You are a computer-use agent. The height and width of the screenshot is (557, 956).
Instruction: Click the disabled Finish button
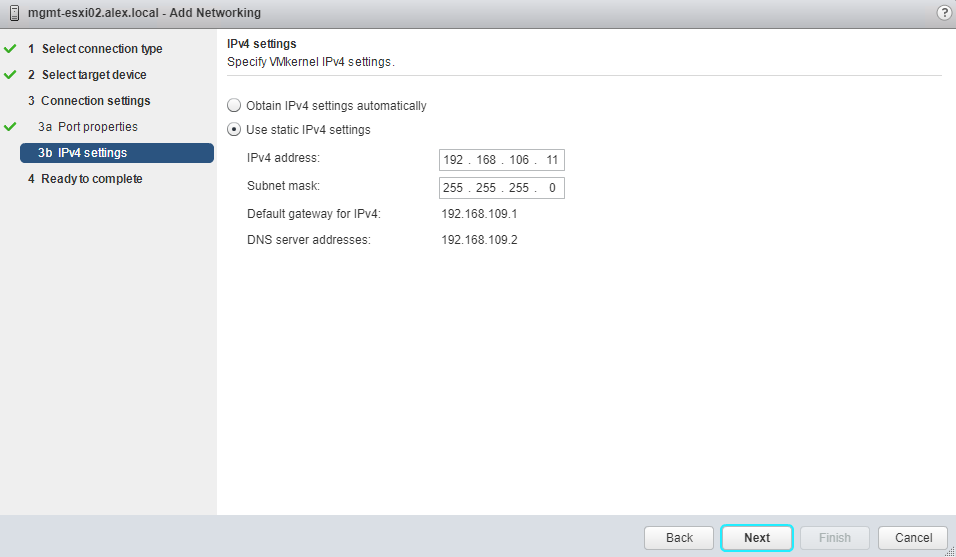coord(835,537)
